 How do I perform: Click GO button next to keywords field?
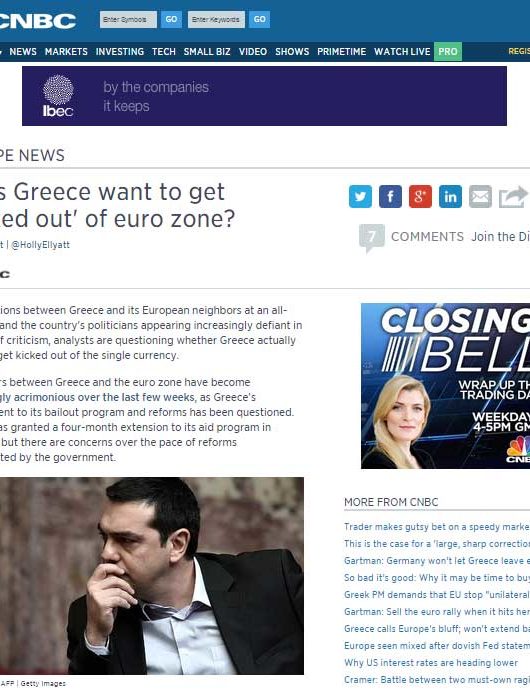(x=260, y=20)
